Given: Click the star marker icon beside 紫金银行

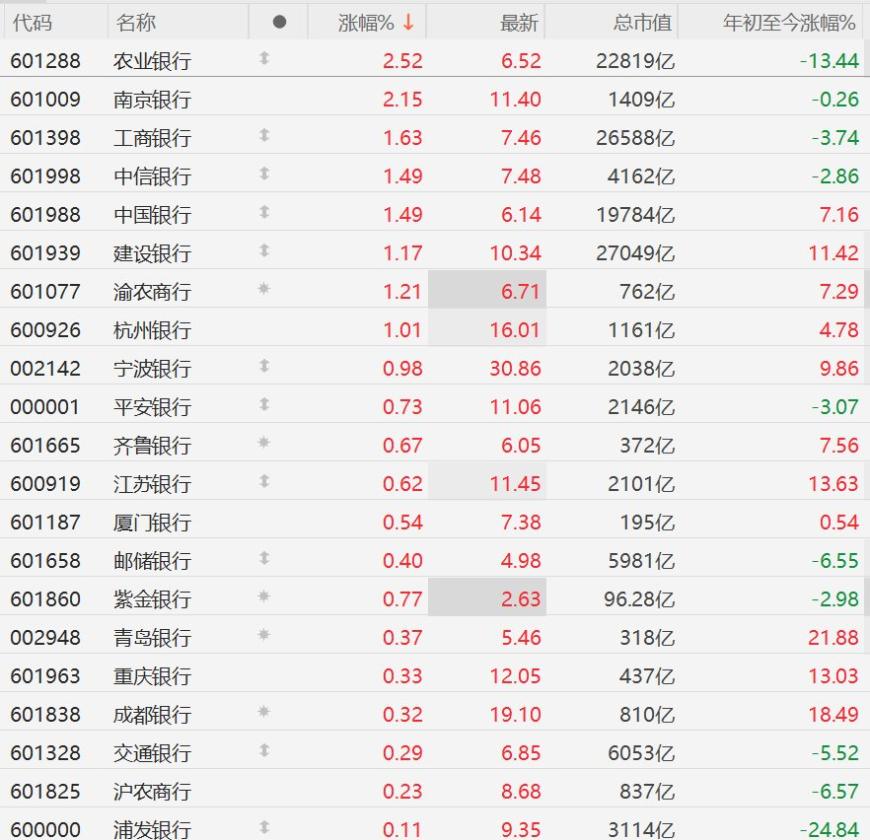Looking at the screenshot, I should (264, 596).
